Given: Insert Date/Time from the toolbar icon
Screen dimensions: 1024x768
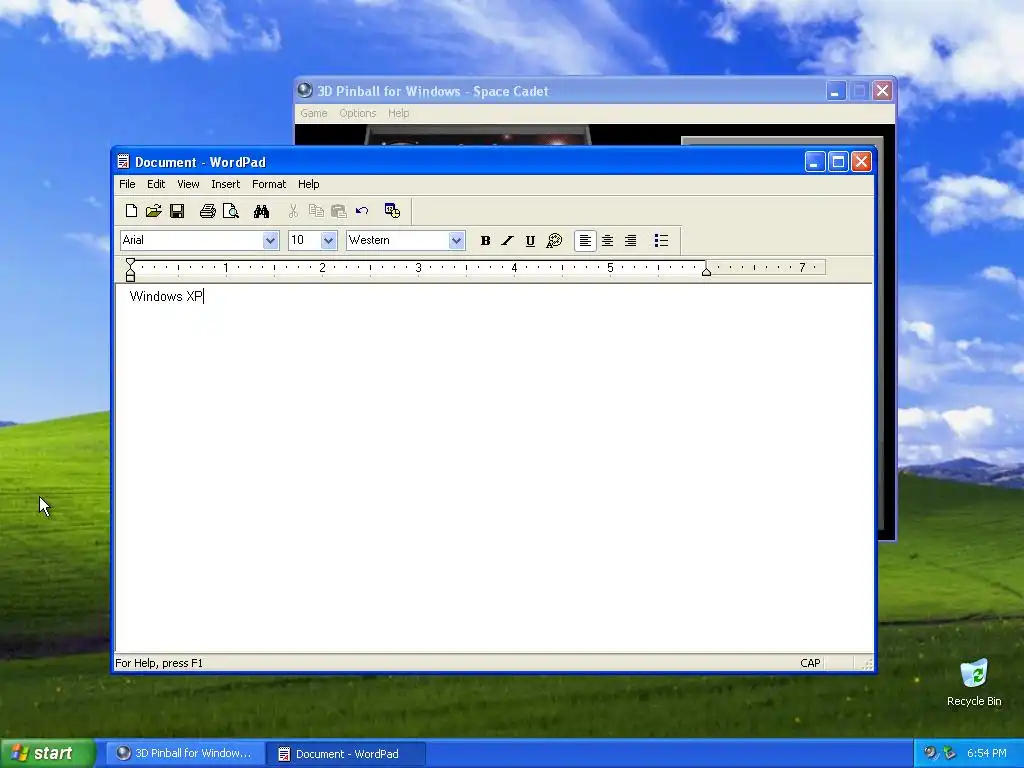Looking at the screenshot, I should [392, 210].
